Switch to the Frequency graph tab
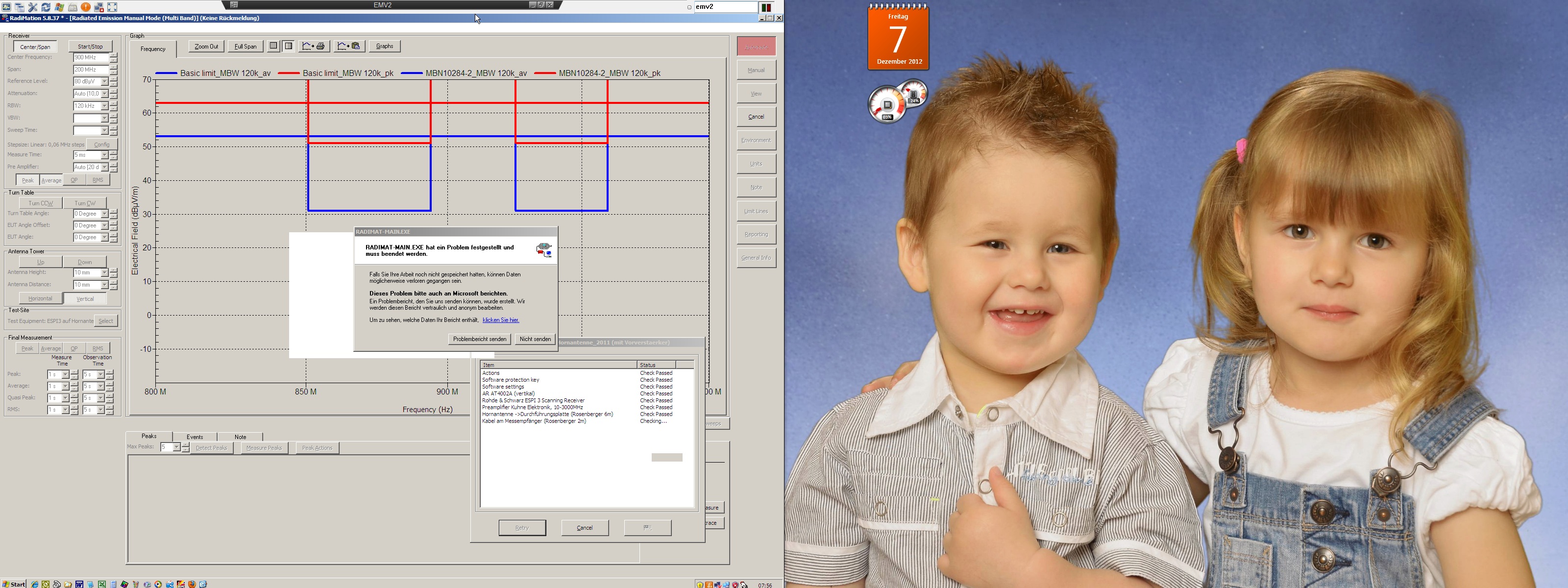Image resolution: width=1568 pixels, height=588 pixels. (153, 49)
